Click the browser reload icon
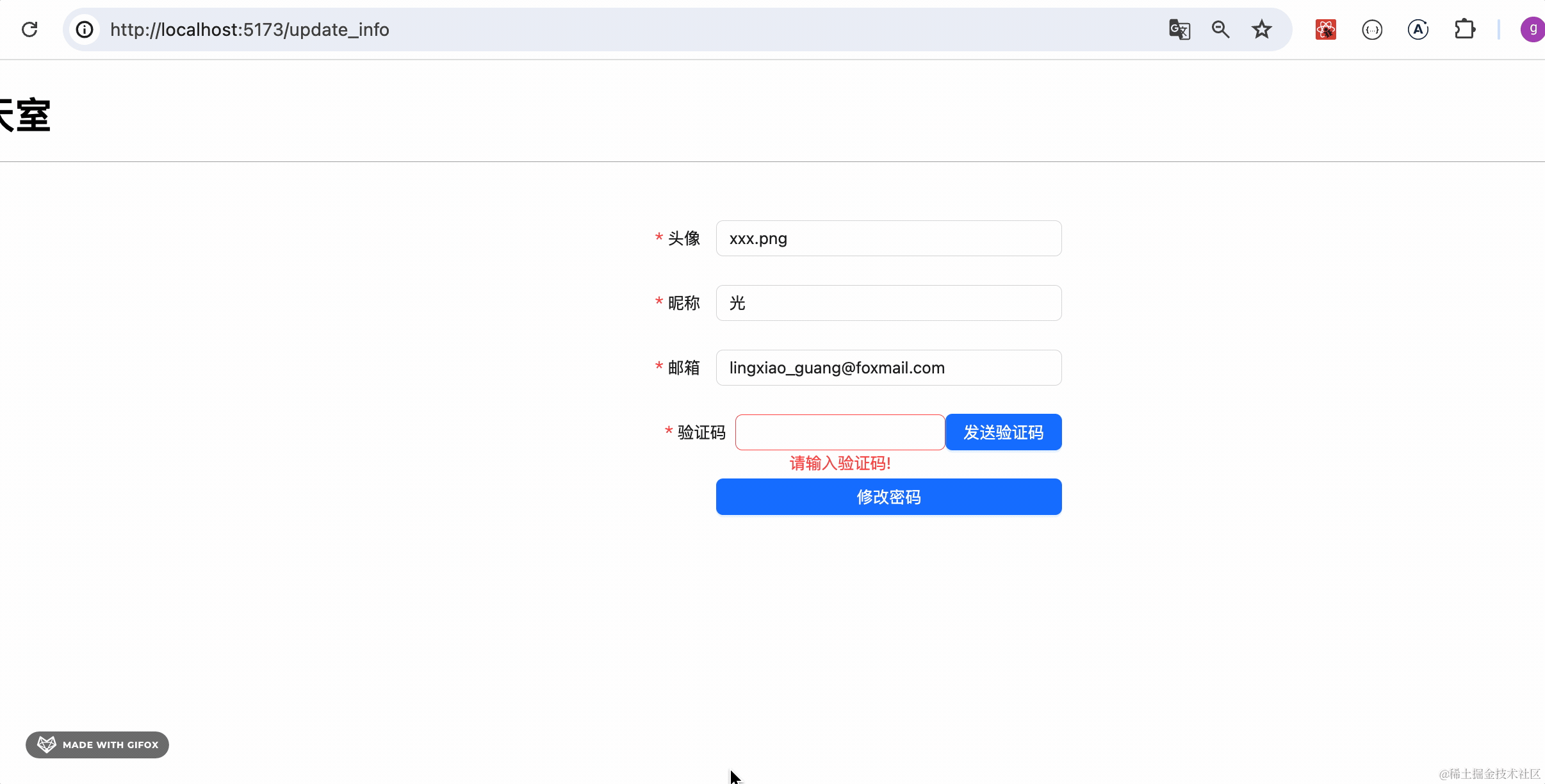1545x784 pixels. (29, 29)
